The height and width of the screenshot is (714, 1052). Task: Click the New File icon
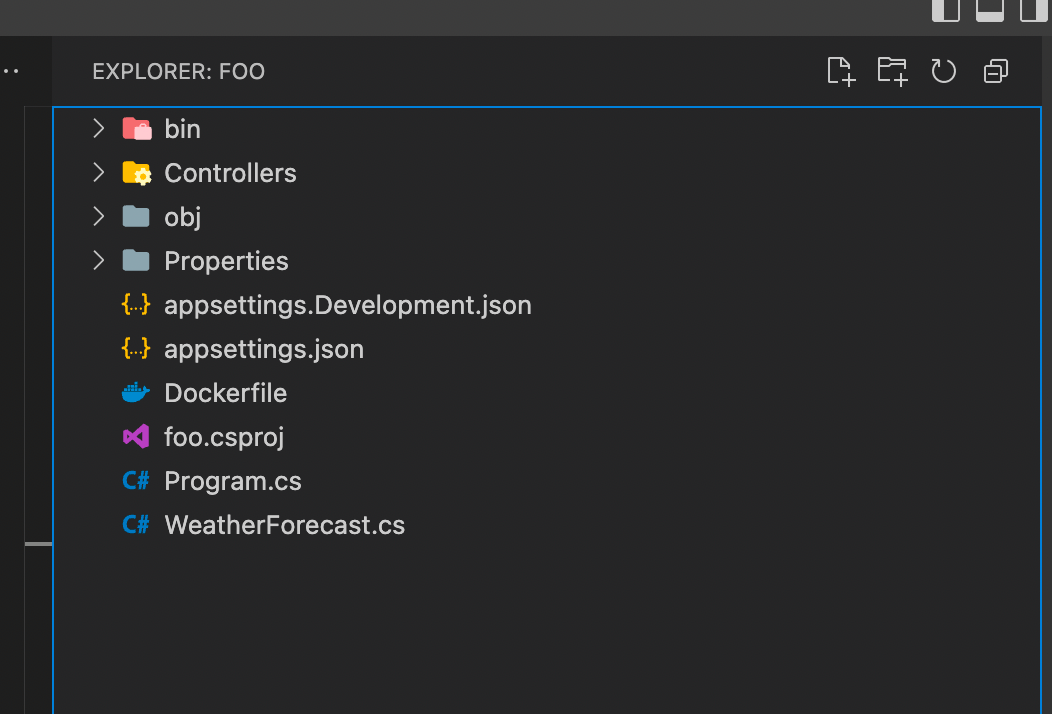point(841,71)
